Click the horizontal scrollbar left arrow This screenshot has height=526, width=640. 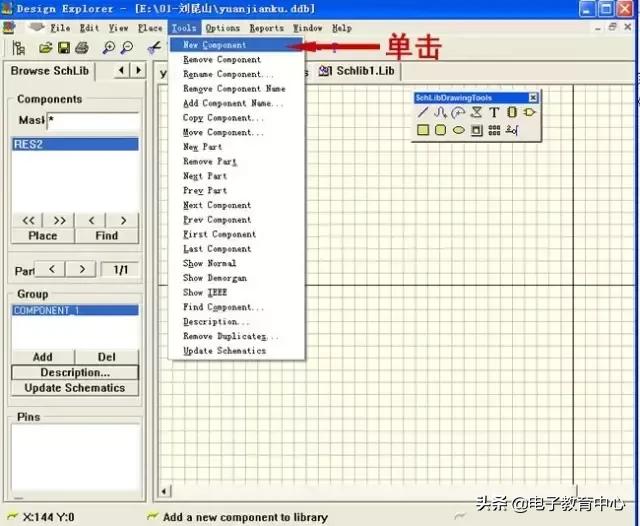pyautogui.click(x=164, y=491)
